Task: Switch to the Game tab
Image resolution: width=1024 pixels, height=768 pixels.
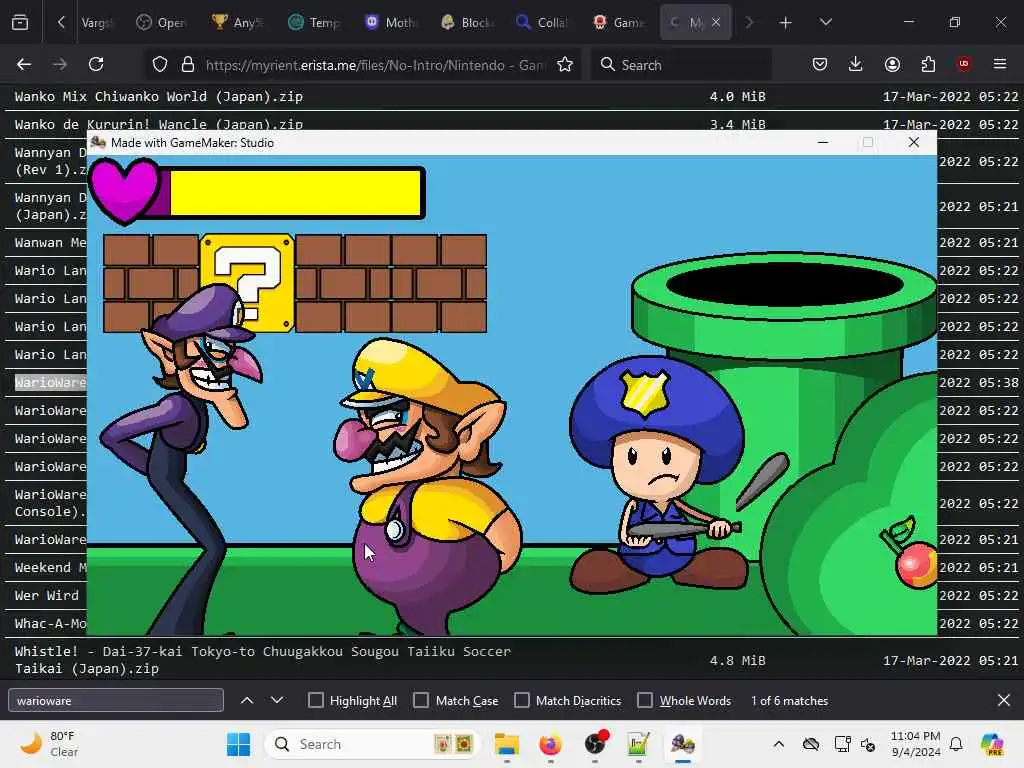Action: [618, 22]
